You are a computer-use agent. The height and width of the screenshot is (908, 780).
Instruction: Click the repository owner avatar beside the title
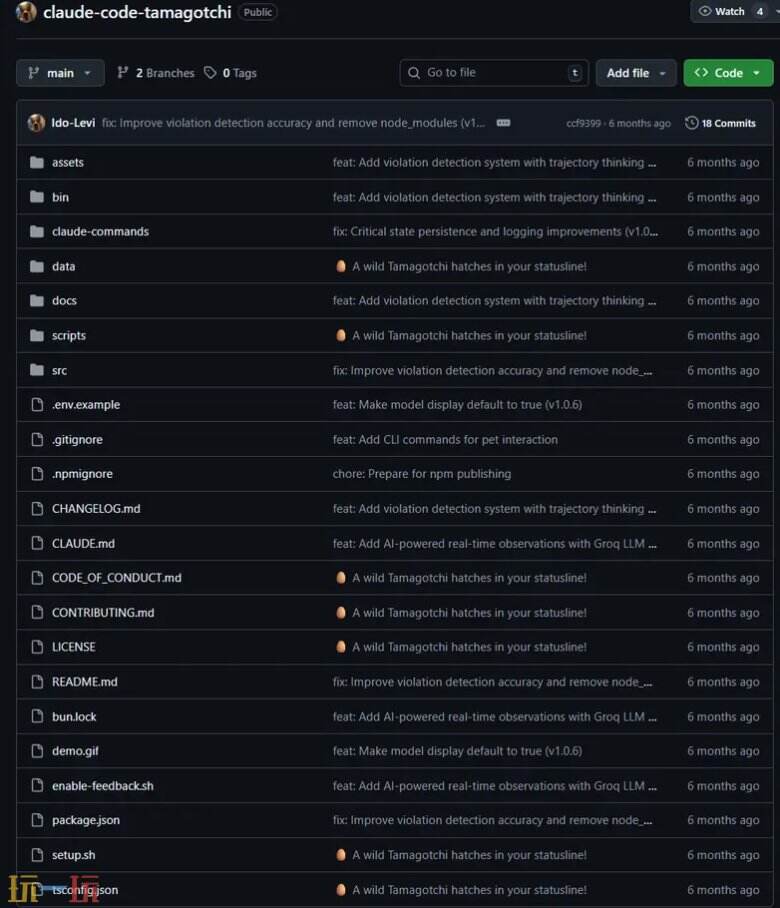click(x=26, y=12)
